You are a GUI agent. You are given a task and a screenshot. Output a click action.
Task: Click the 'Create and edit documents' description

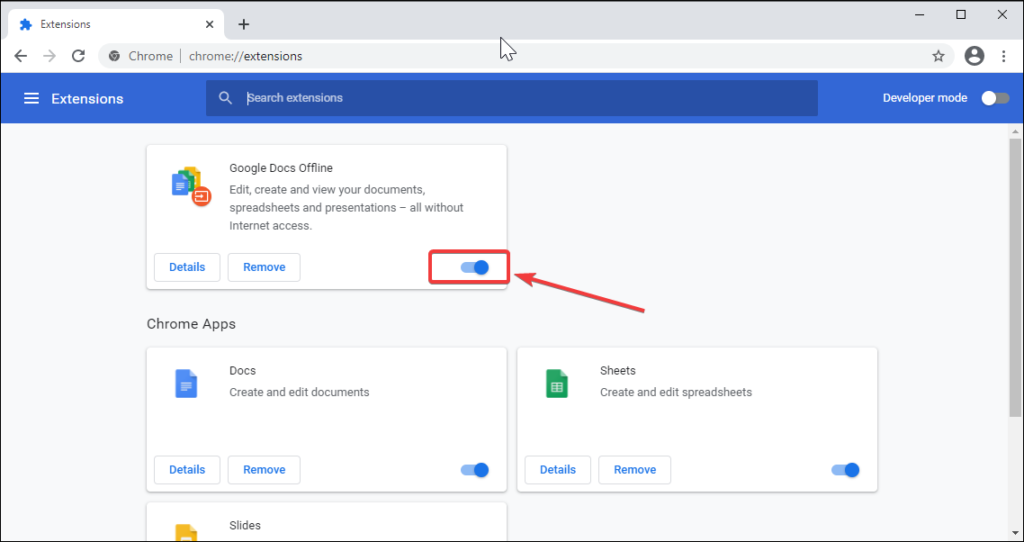point(299,392)
